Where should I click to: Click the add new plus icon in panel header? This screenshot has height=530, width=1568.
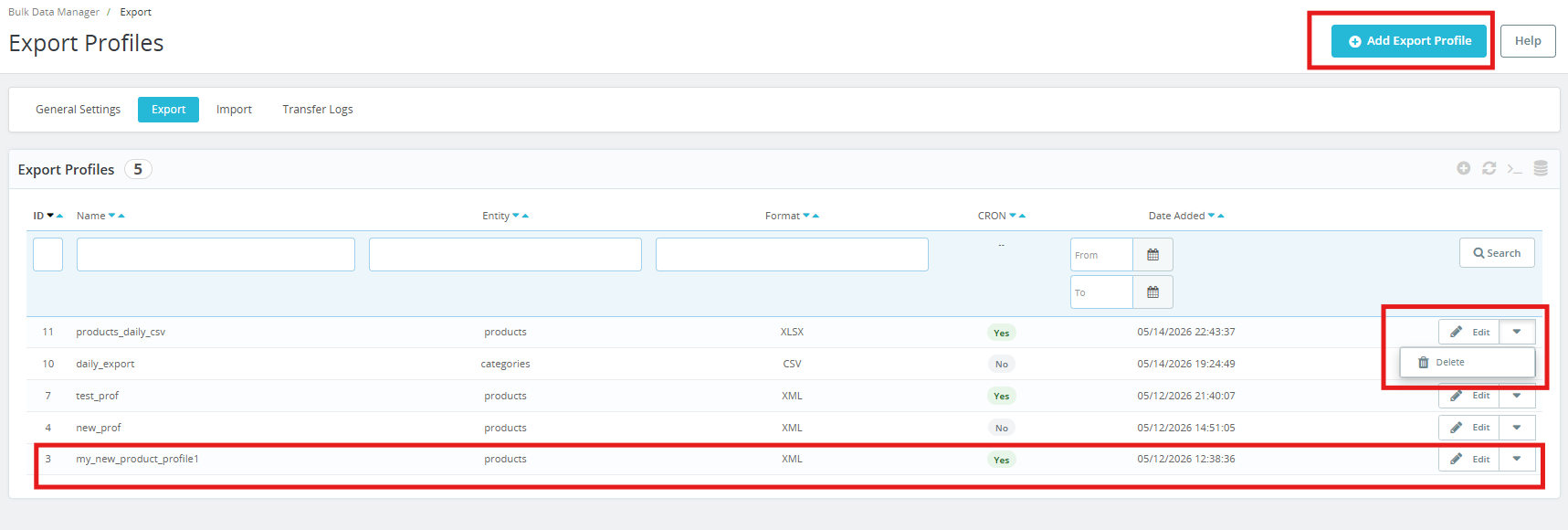click(1463, 168)
